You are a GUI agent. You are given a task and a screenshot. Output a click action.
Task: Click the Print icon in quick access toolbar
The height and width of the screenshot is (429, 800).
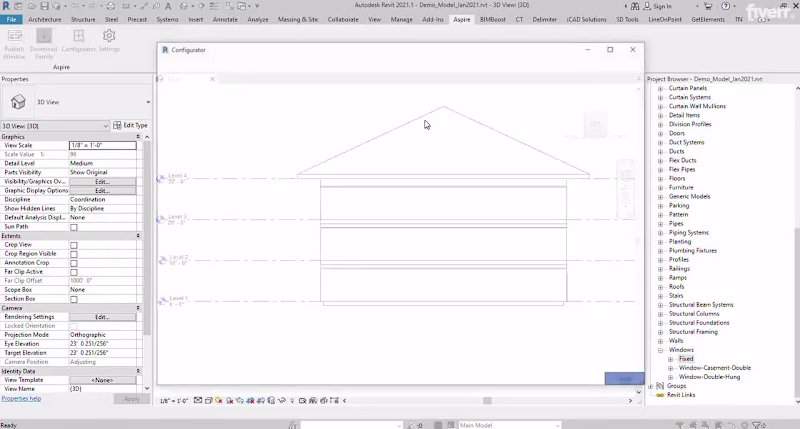[110, 6]
